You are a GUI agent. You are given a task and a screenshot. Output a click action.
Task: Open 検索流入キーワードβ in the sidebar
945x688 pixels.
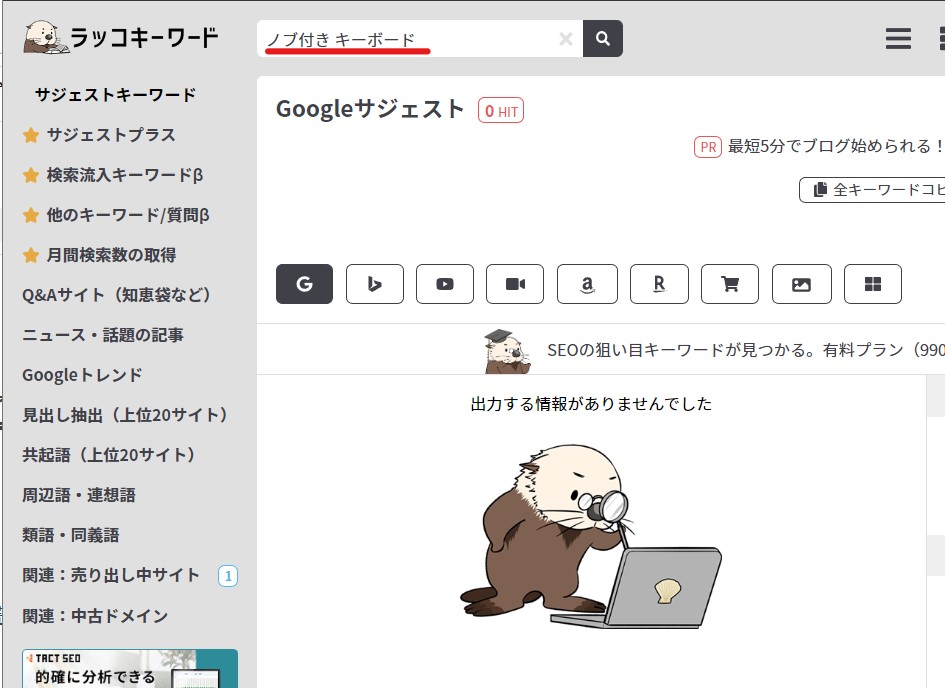pos(125,175)
